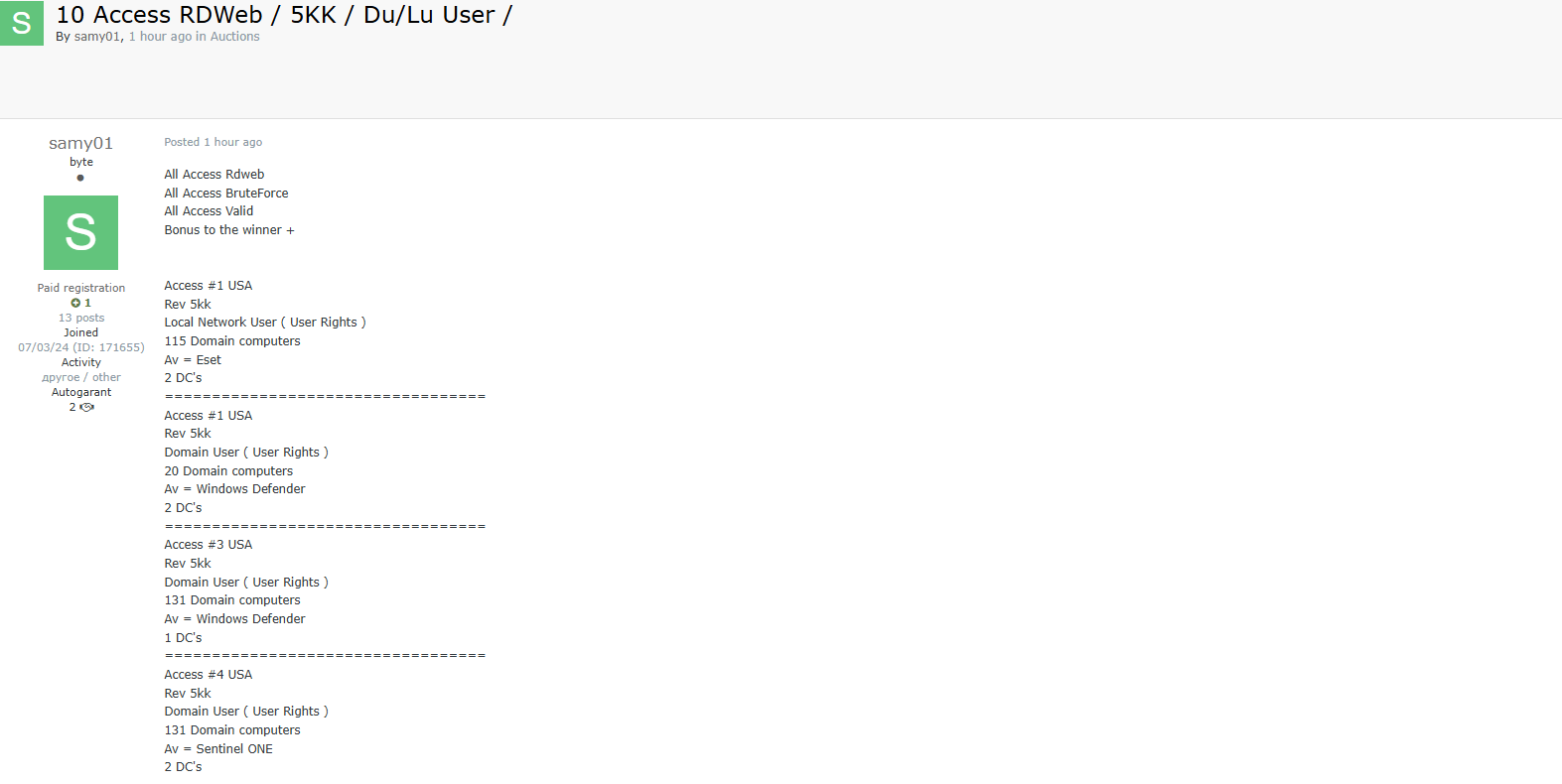Viewport: 1562px width, 784px height.
Task: Click the green plus reputation icon
Action: tap(75, 303)
